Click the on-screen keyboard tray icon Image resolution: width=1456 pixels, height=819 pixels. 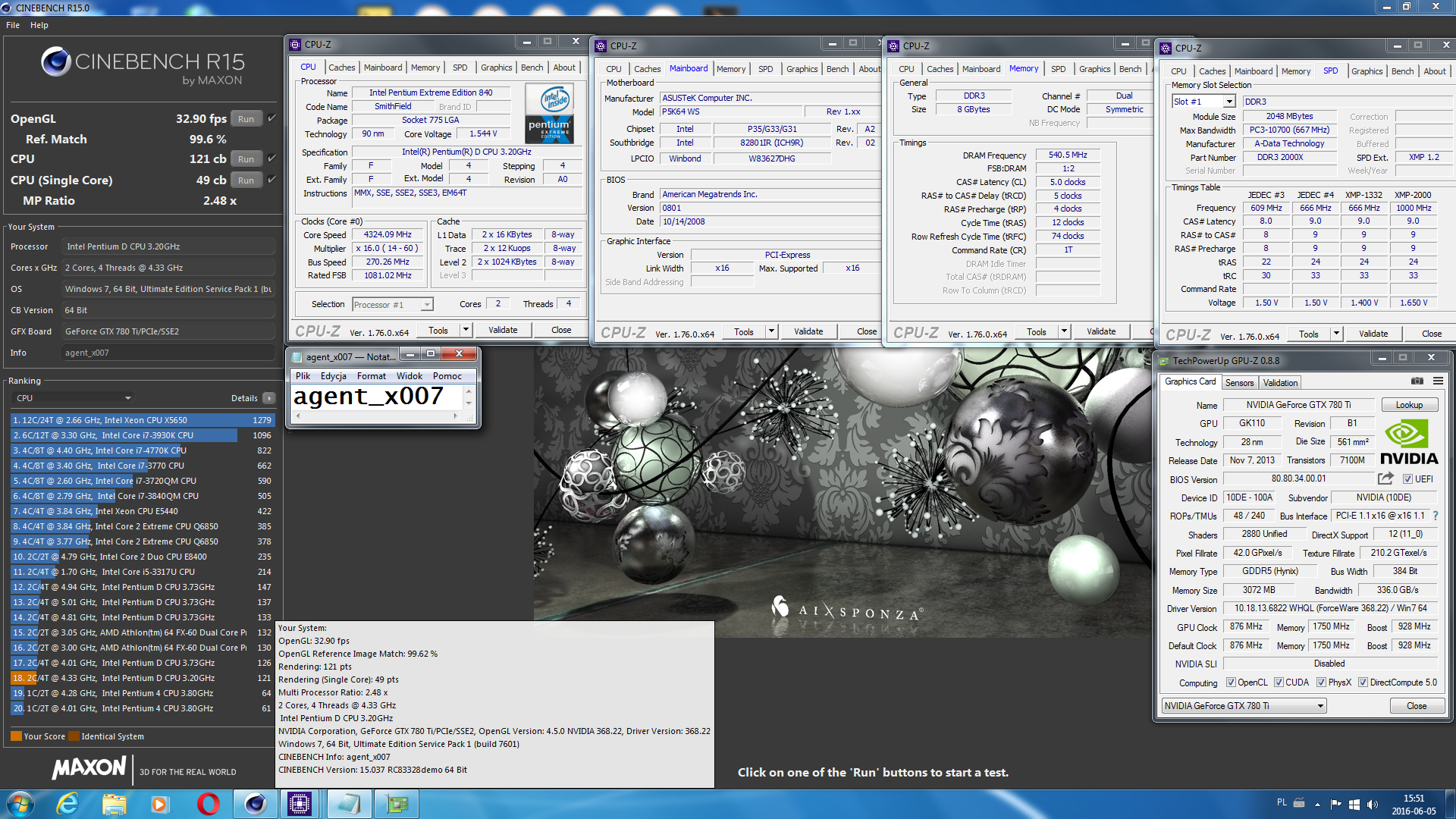[x=1298, y=802]
